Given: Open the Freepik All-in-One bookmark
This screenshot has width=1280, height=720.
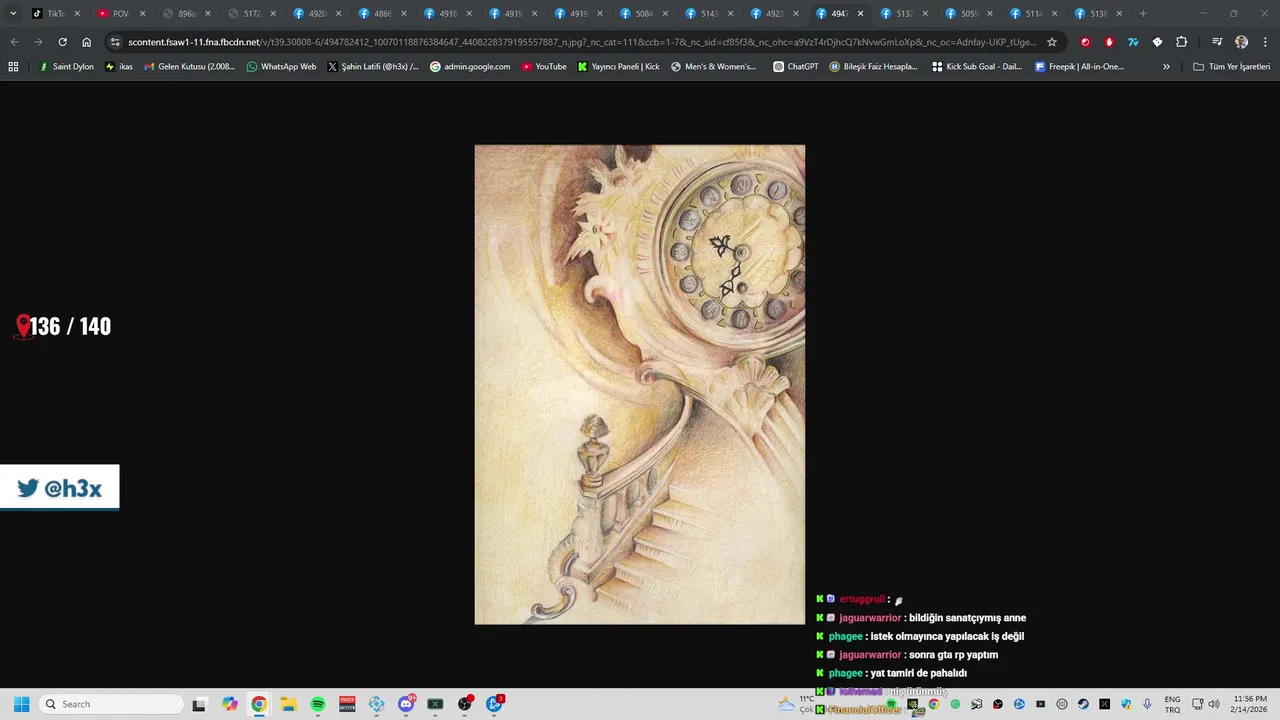Looking at the screenshot, I should tap(1080, 66).
